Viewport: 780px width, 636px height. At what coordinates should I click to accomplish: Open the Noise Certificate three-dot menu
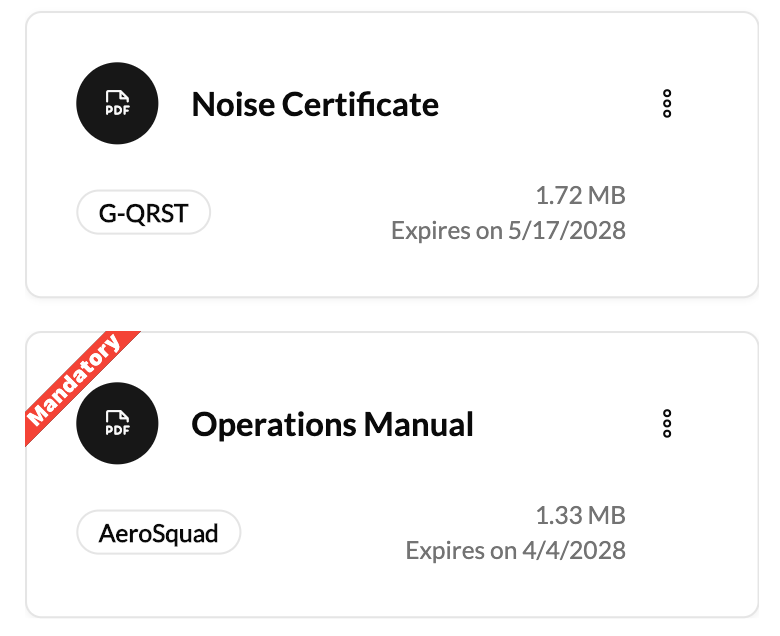coord(667,104)
